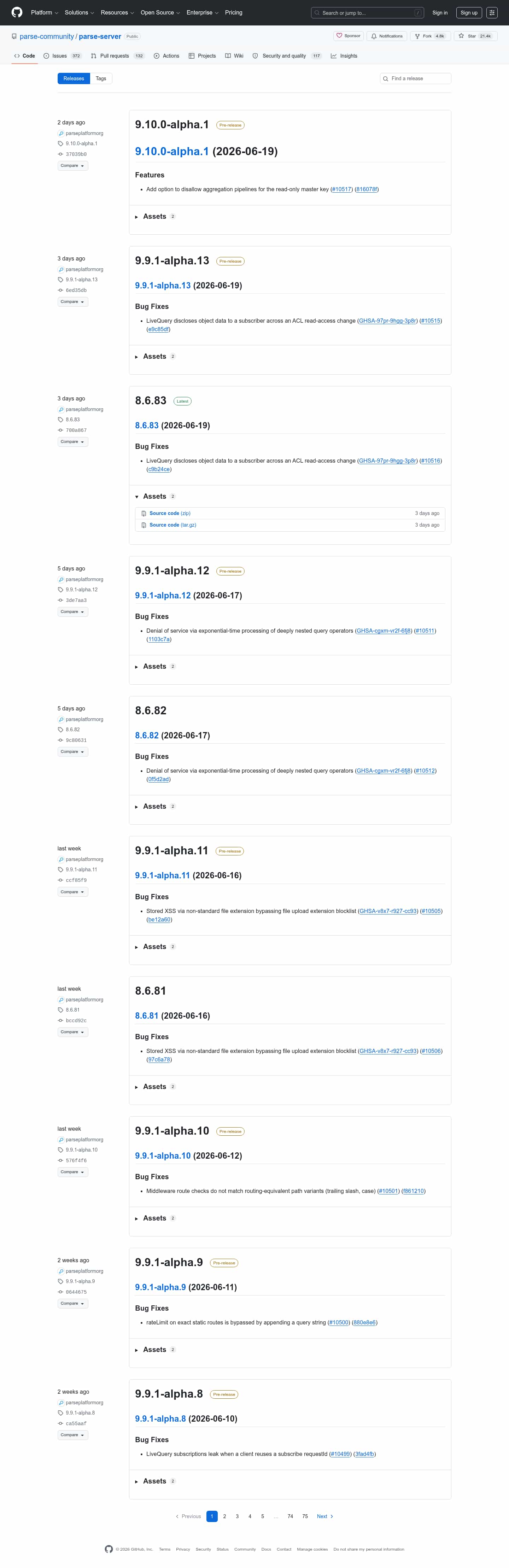This screenshot has width=509, height=1568.
Task: Click the Find a release search field
Action: pos(415,78)
